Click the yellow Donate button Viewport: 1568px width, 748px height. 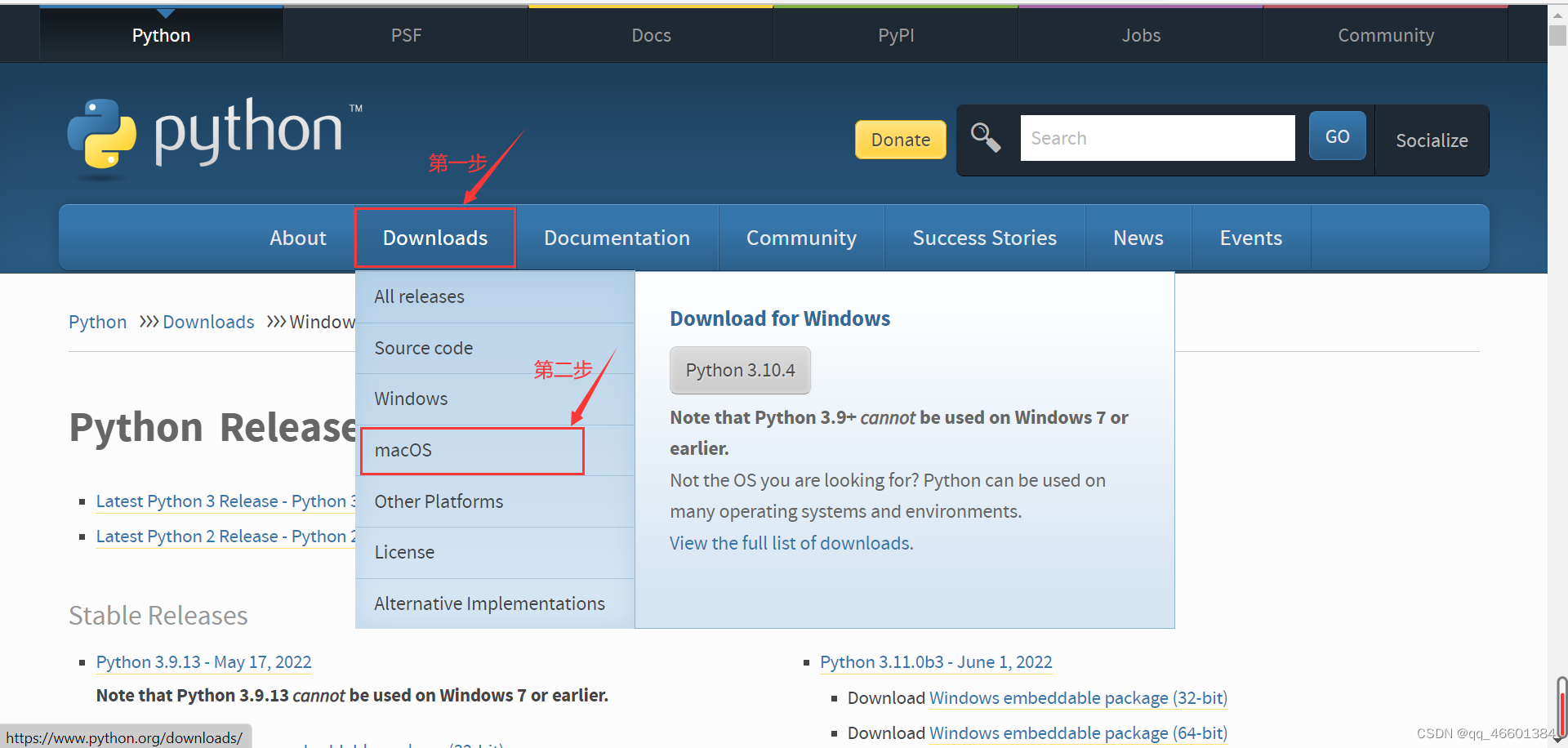coord(901,140)
